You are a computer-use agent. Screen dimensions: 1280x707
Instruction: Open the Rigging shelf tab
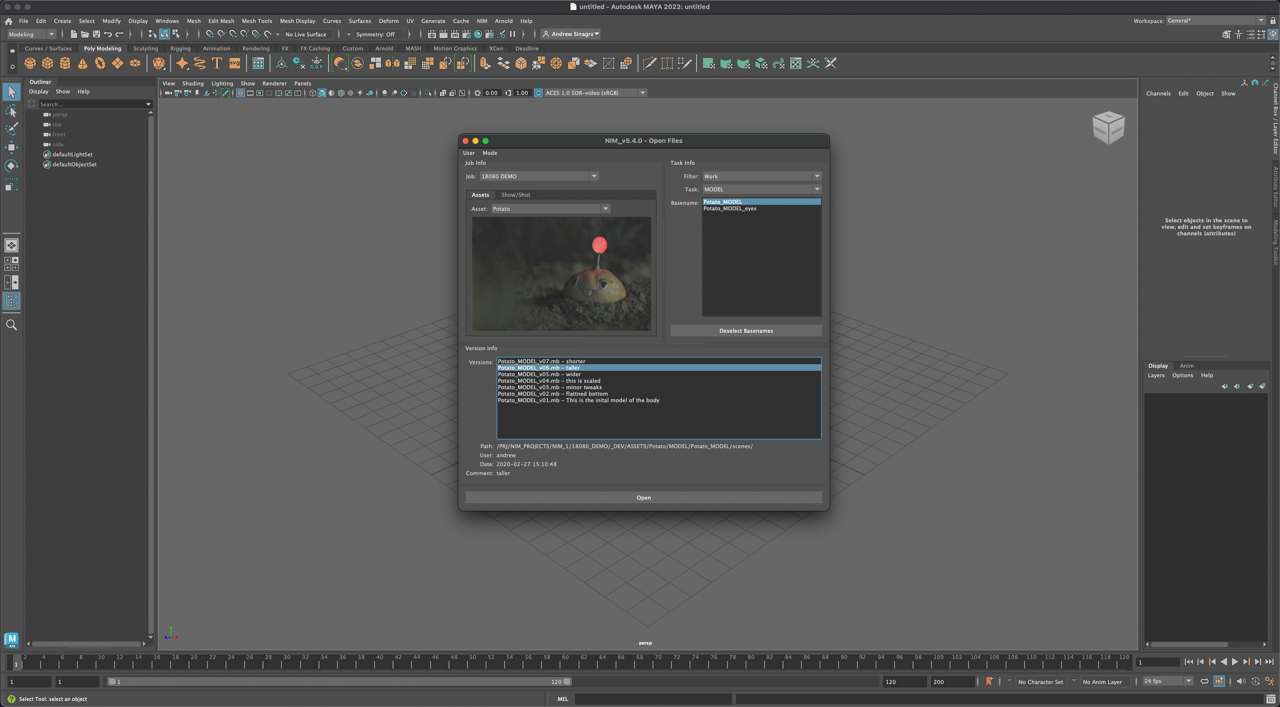[x=180, y=48]
